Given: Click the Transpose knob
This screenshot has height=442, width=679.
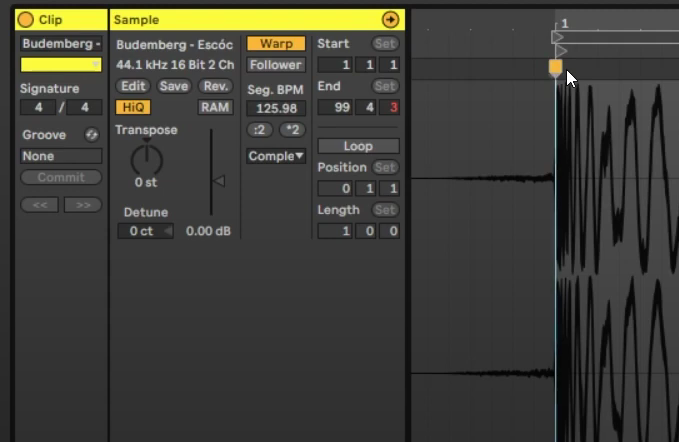Looking at the screenshot, I should (146, 160).
